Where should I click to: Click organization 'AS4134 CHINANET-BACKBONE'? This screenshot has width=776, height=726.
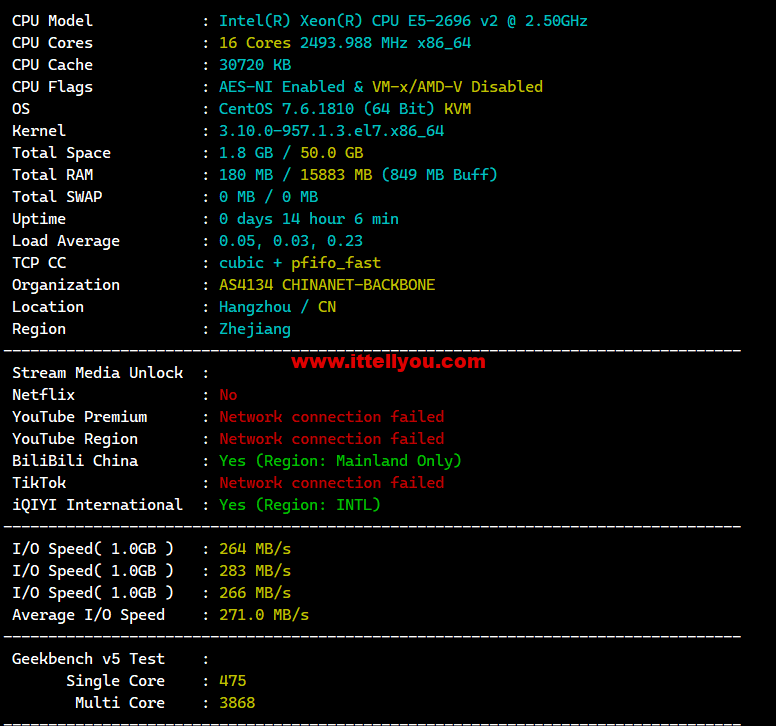[x=327, y=285]
